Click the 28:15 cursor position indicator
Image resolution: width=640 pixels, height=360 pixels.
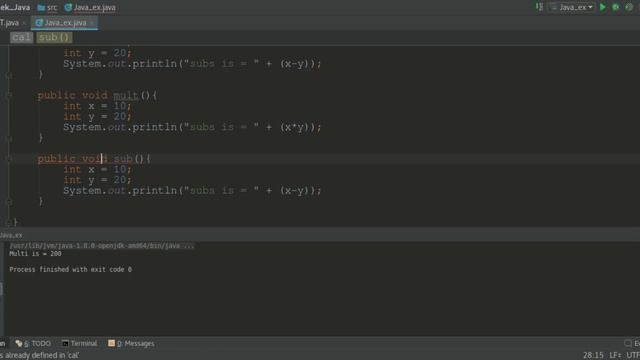tap(593, 355)
